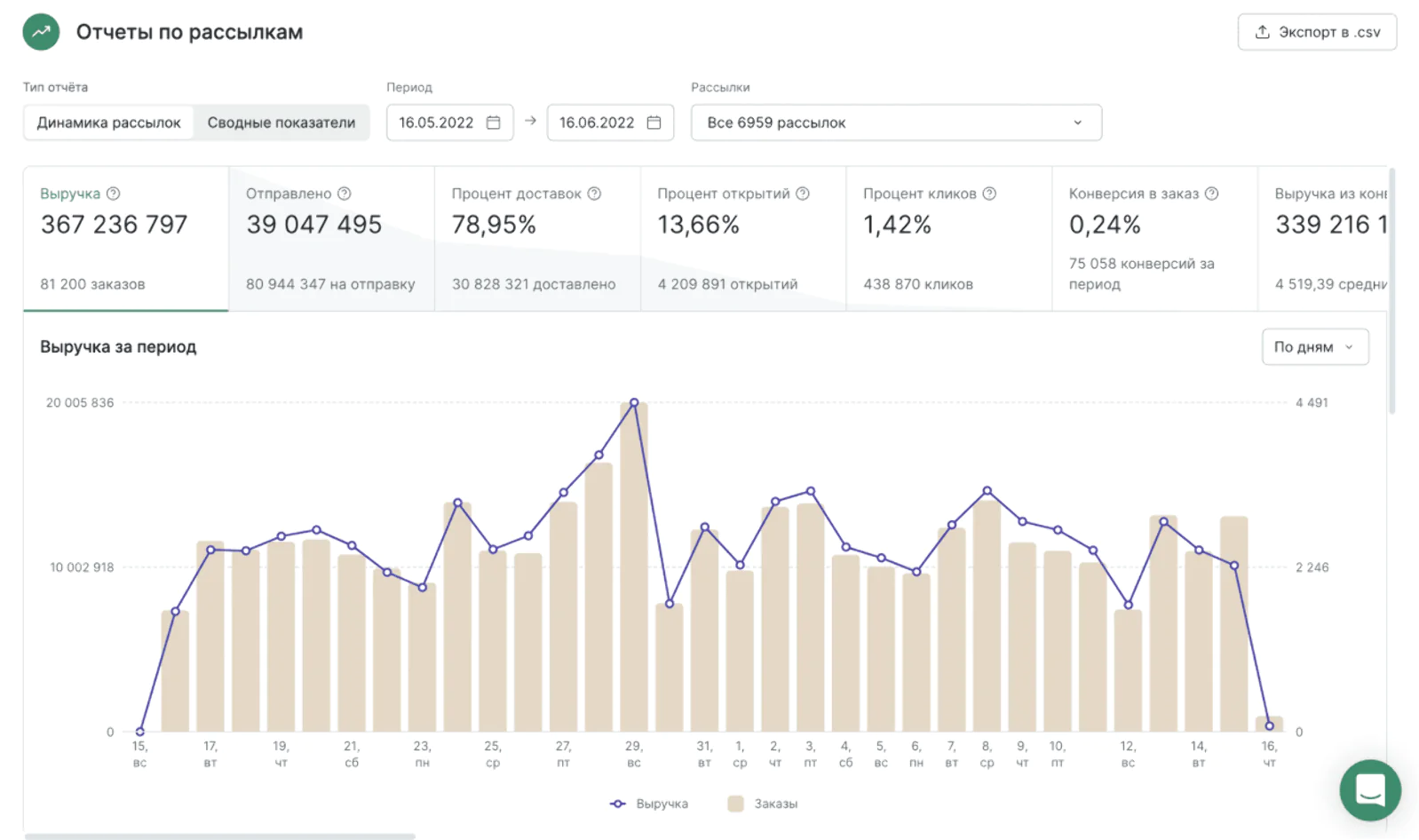Select the Процент доставок metric card

click(x=537, y=239)
